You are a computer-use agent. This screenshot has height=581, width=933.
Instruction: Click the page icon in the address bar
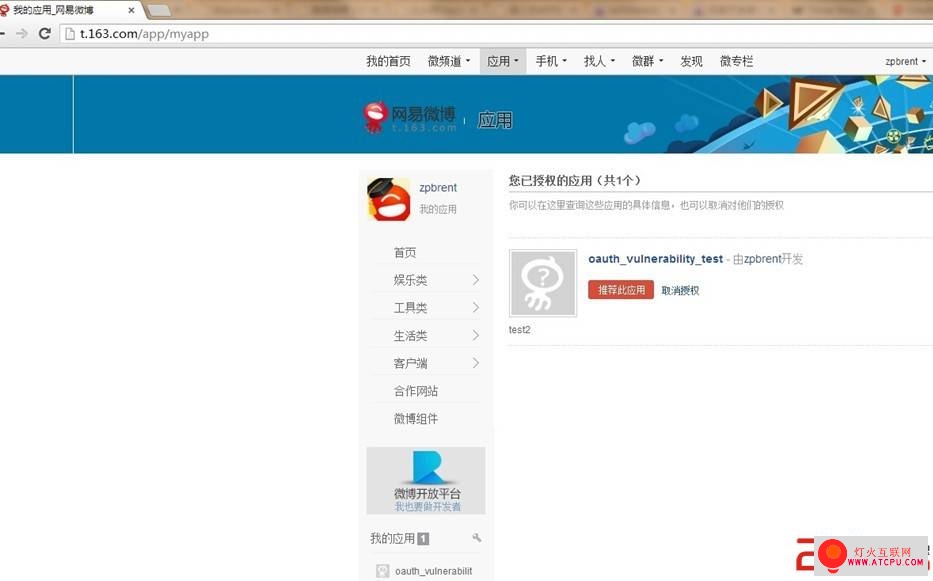point(70,34)
